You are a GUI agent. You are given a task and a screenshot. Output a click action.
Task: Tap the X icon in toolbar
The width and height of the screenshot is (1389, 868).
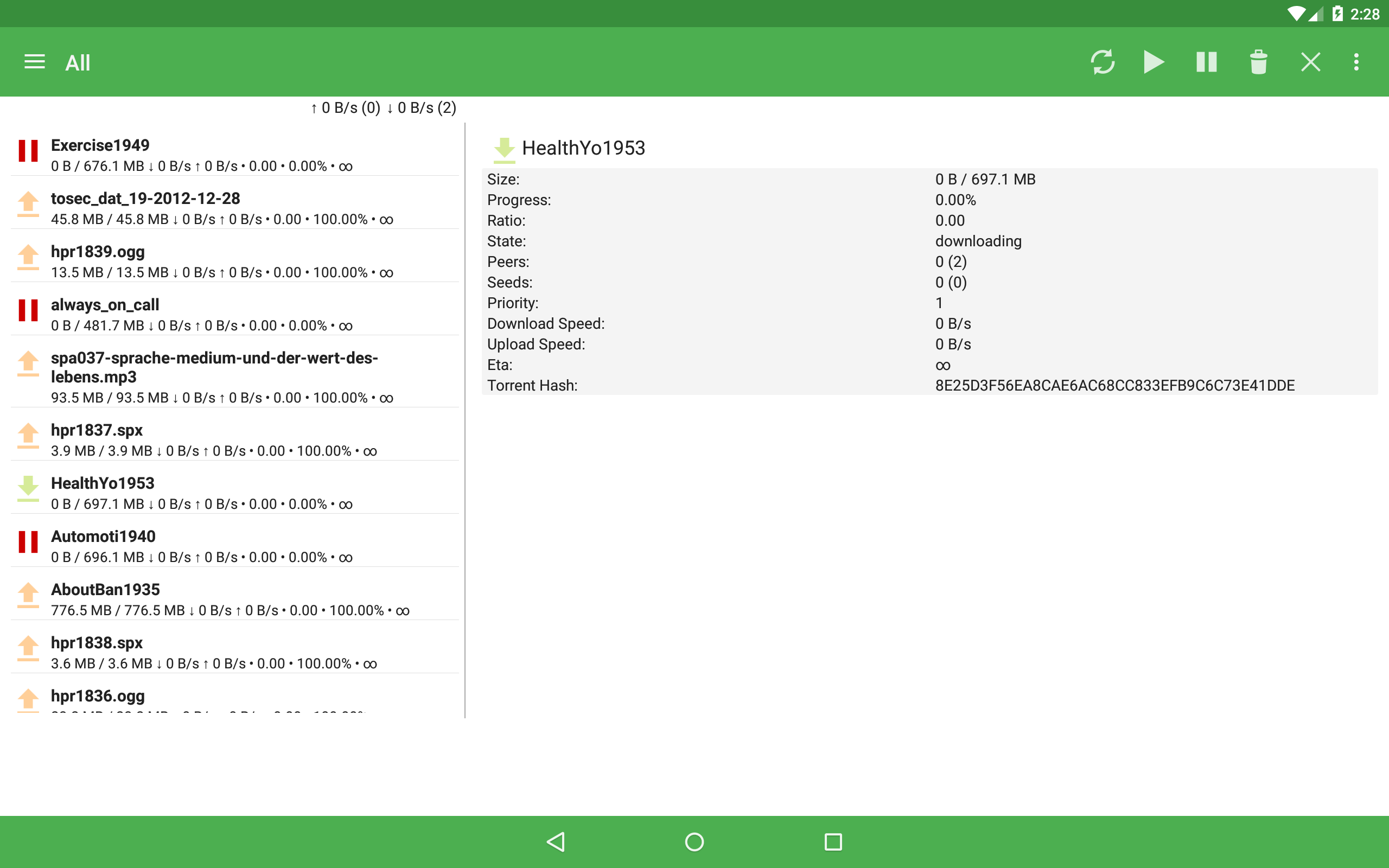[x=1310, y=62]
